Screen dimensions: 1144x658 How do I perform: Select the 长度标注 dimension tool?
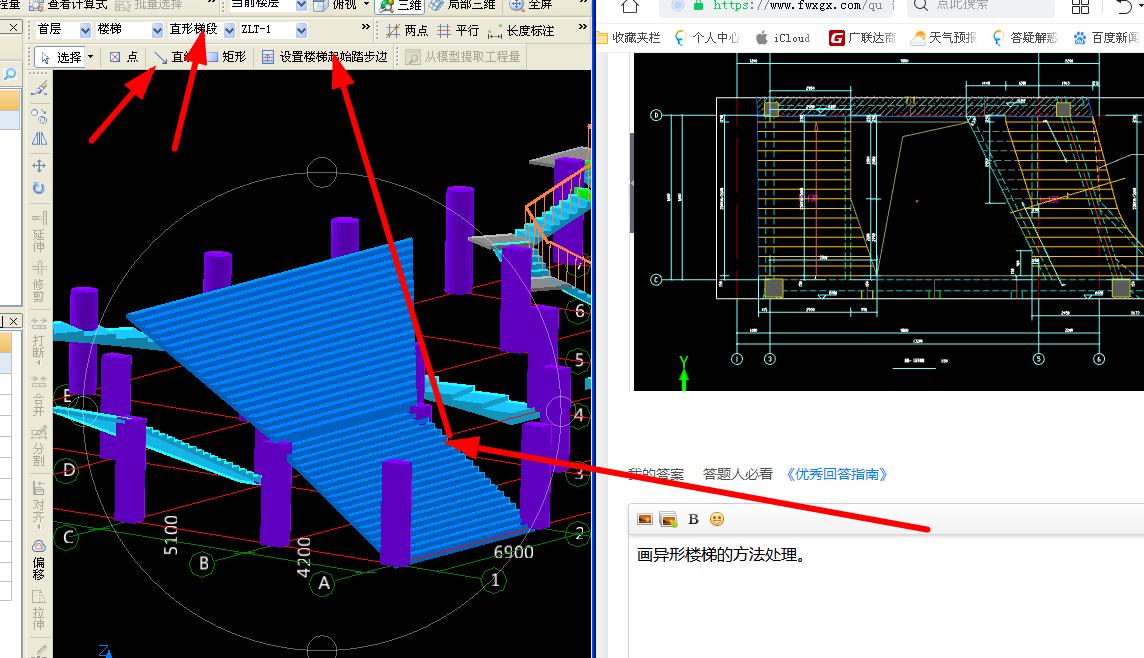click(x=520, y=31)
